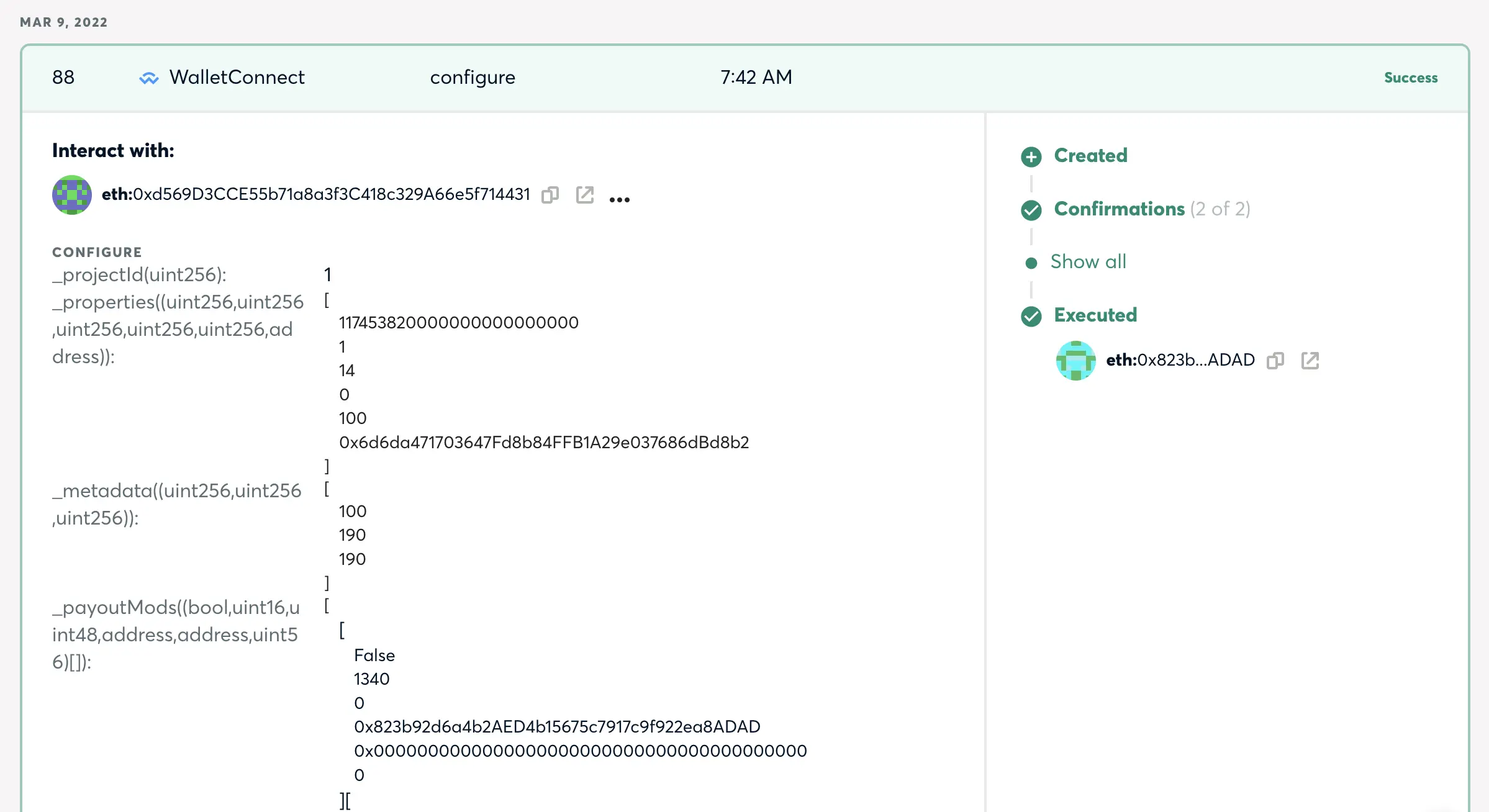Click the executor identicon avatar
This screenshot has height=812, width=1489.
click(x=1075, y=361)
